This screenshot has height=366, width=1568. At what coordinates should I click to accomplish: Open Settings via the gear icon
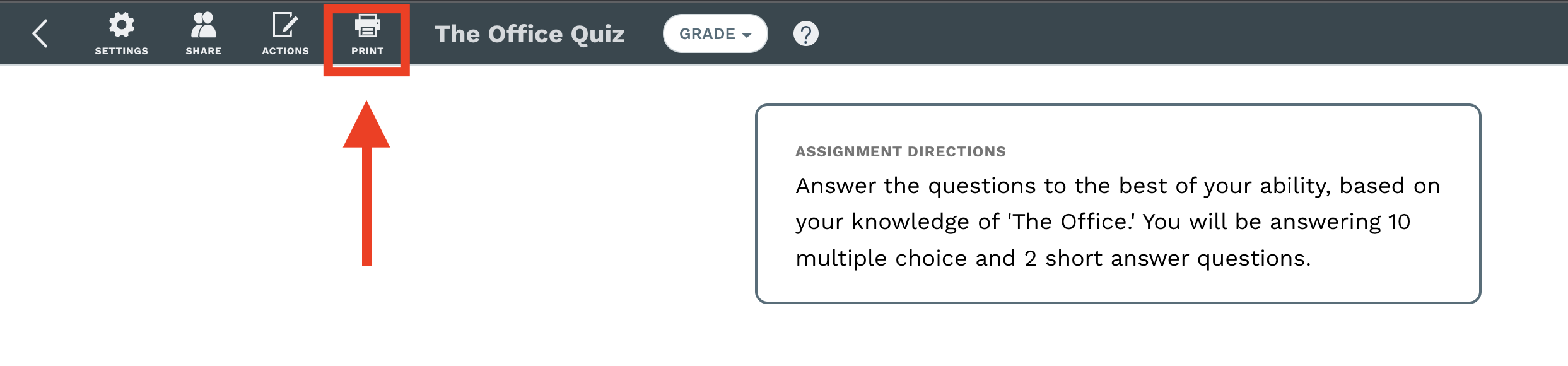point(121,25)
